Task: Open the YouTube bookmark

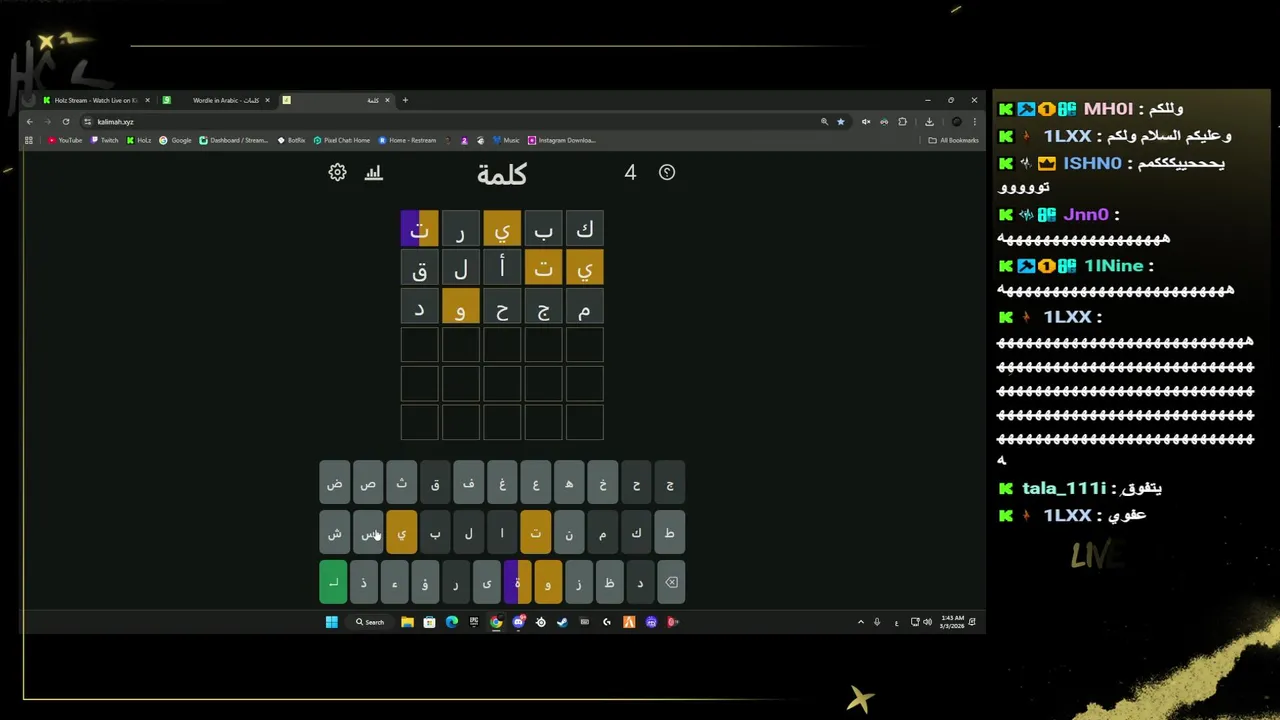Action: click(65, 140)
